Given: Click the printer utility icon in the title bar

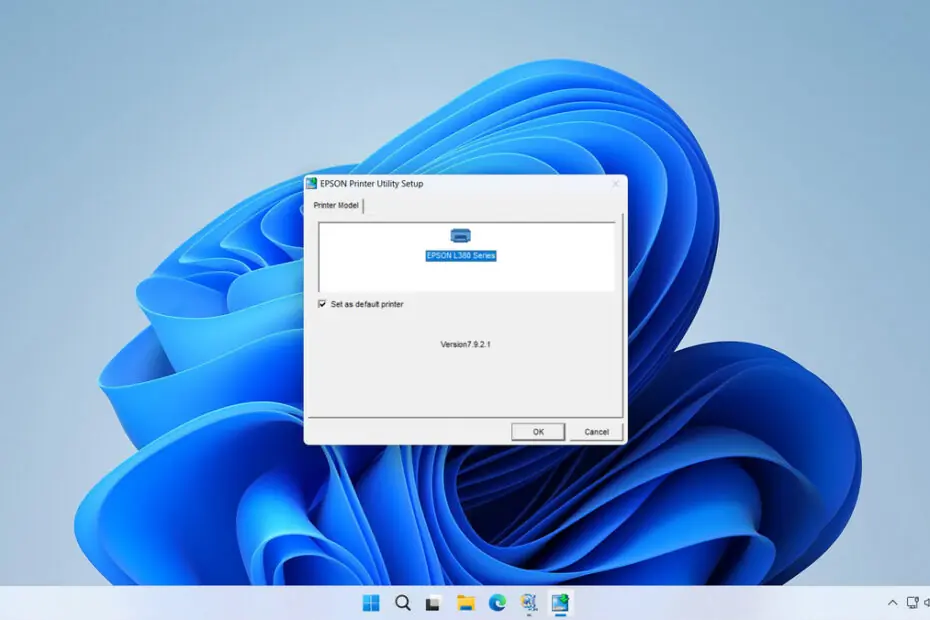Looking at the screenshot, I should (312, 183).
